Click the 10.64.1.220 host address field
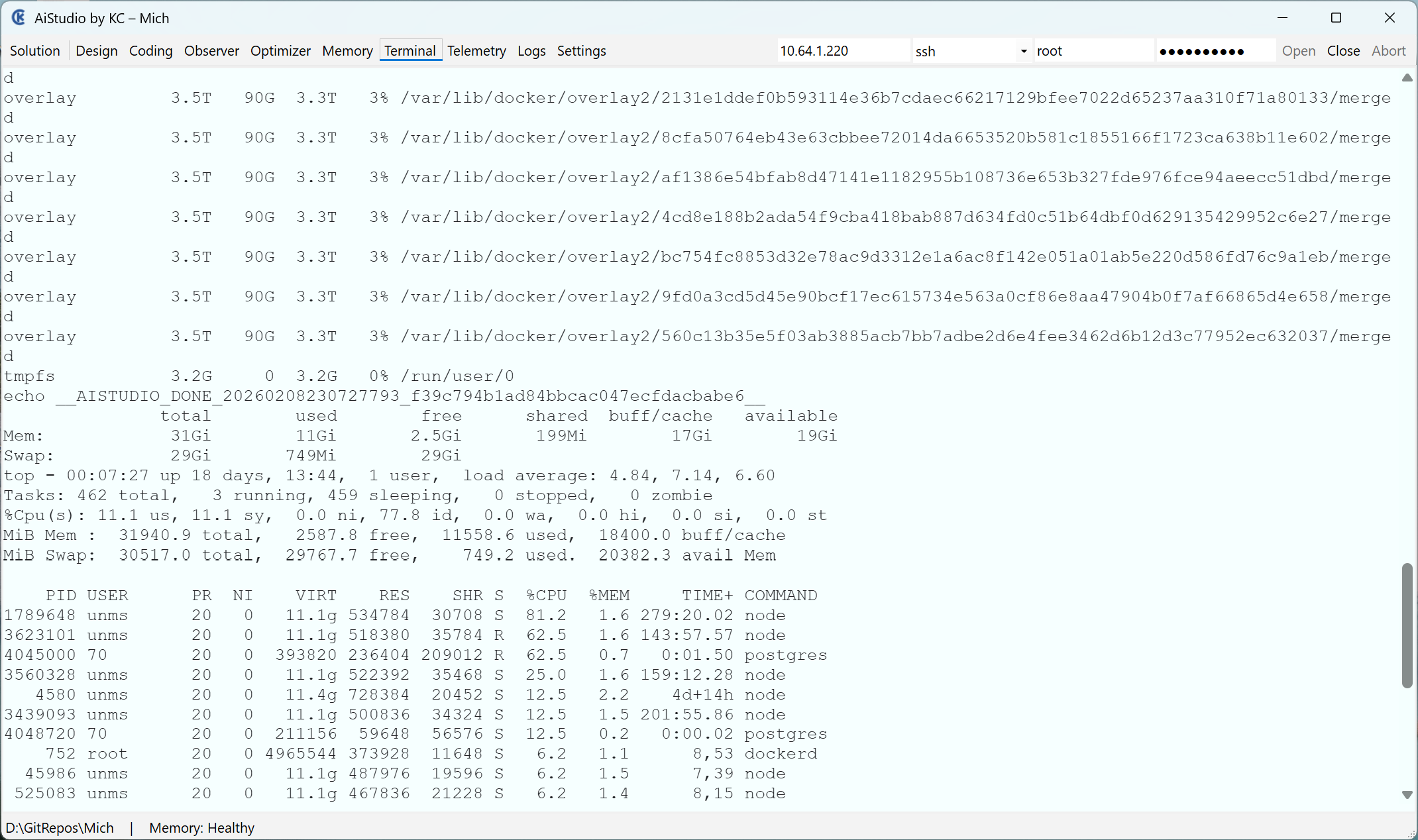 click(x=843, y=50)
